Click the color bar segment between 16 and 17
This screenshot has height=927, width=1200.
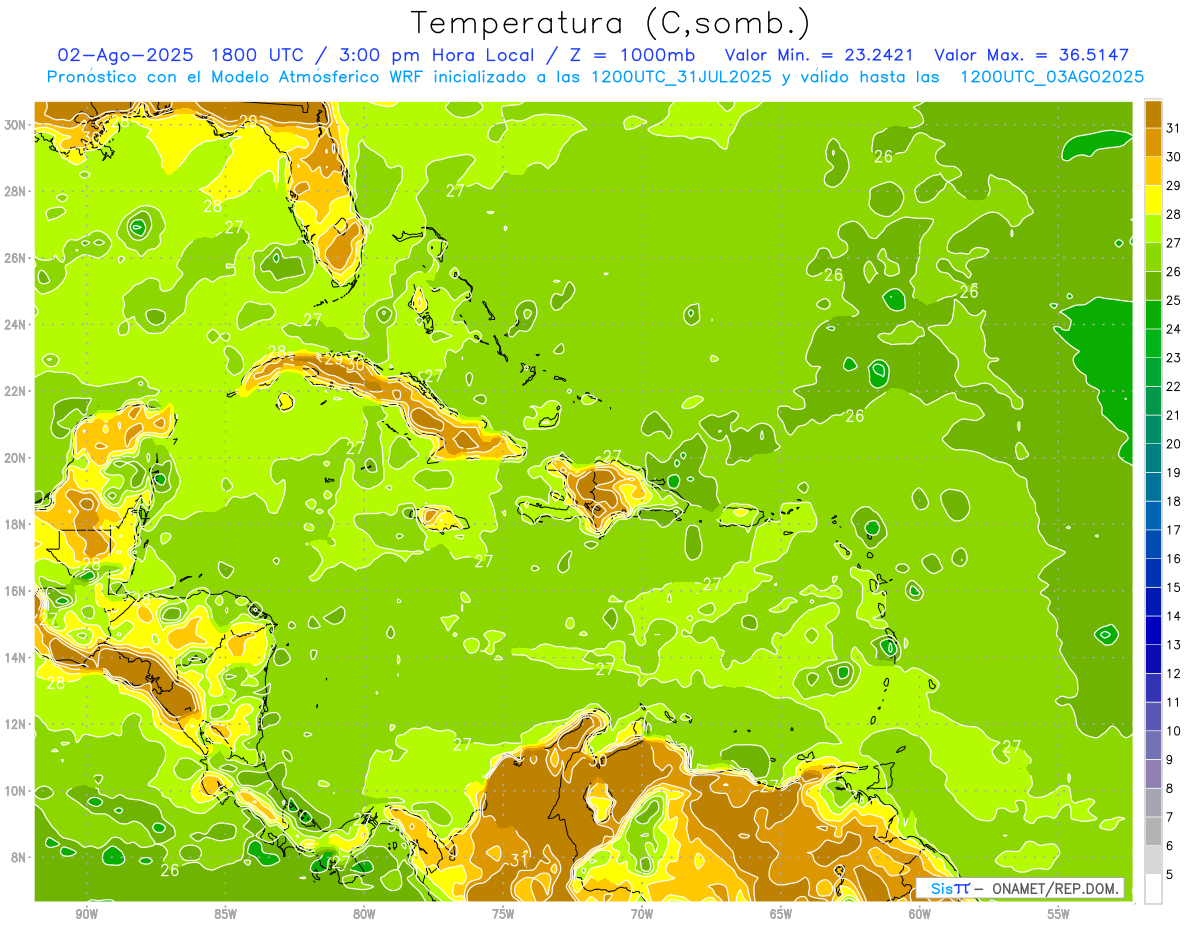1153,545
